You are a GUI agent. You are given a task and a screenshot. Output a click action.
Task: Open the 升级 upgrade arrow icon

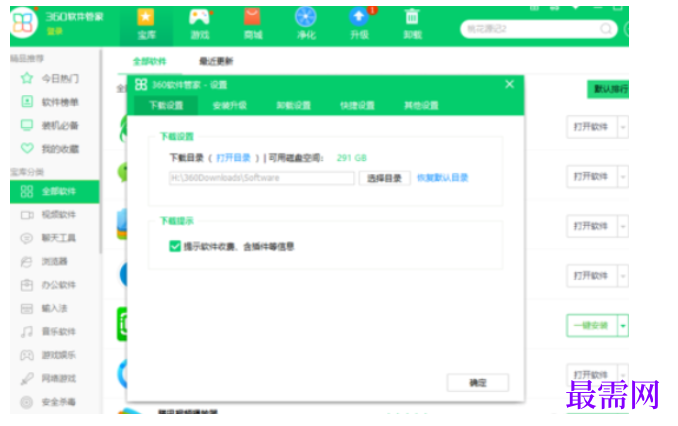[359, 17]
